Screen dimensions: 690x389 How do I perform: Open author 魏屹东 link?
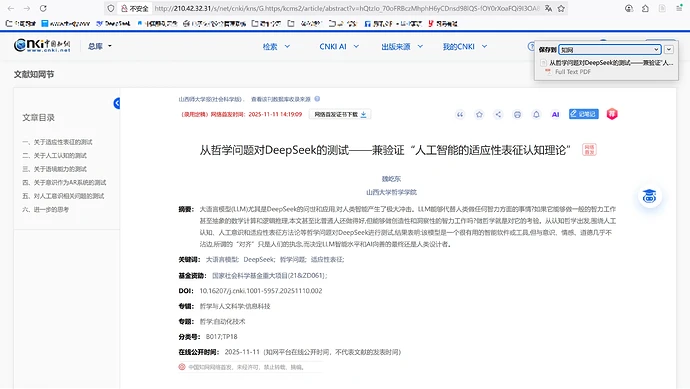(x=391, y=179)
